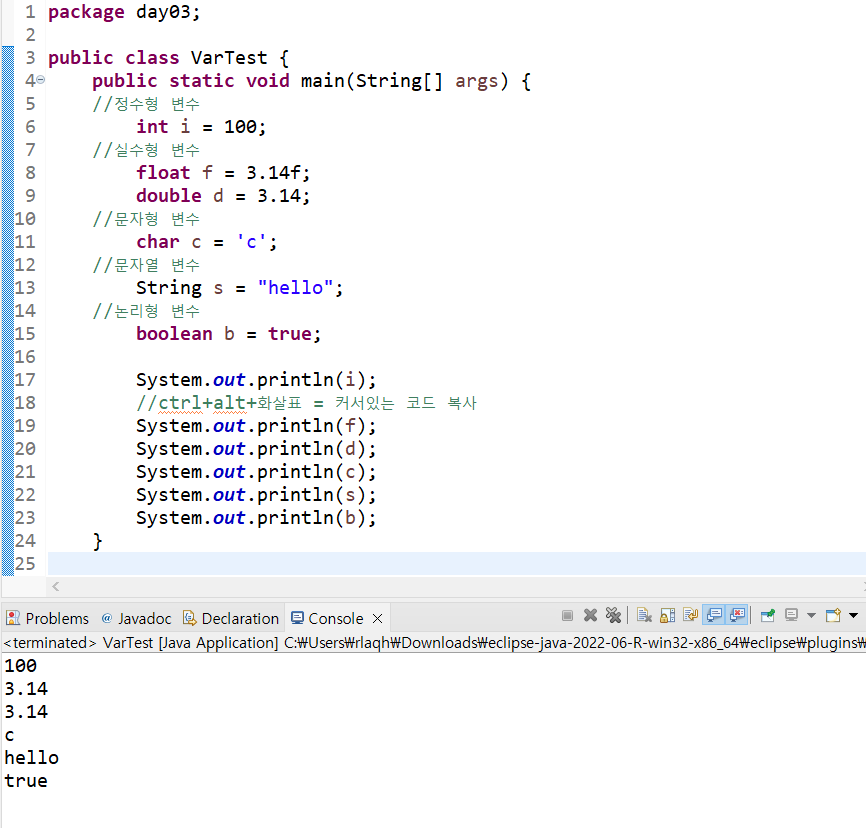Click the '//논리형 변수' comment
This screenshot has height=828, width=866.
(x=146, y=310)
